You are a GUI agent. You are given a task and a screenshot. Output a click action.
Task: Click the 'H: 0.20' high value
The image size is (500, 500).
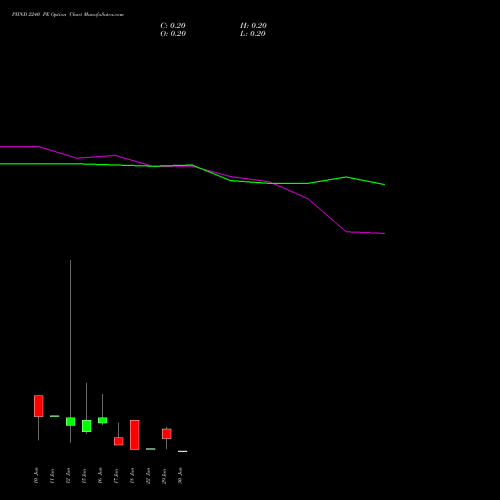click(x=253, y=26)
